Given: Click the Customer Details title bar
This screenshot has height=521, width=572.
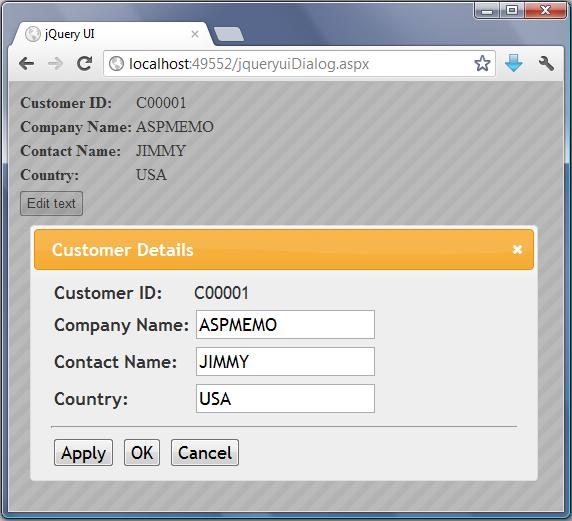Looking at the screenshot, I should coord(284,250).
